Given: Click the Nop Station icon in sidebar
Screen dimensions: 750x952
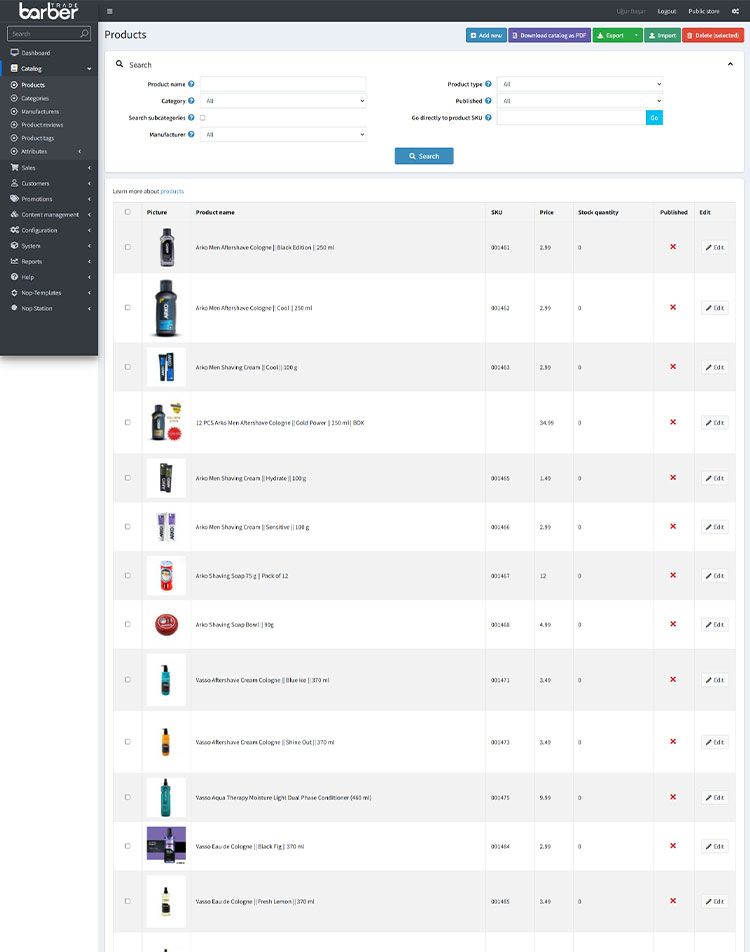Looking at the screenshot, I should point(15,308).
